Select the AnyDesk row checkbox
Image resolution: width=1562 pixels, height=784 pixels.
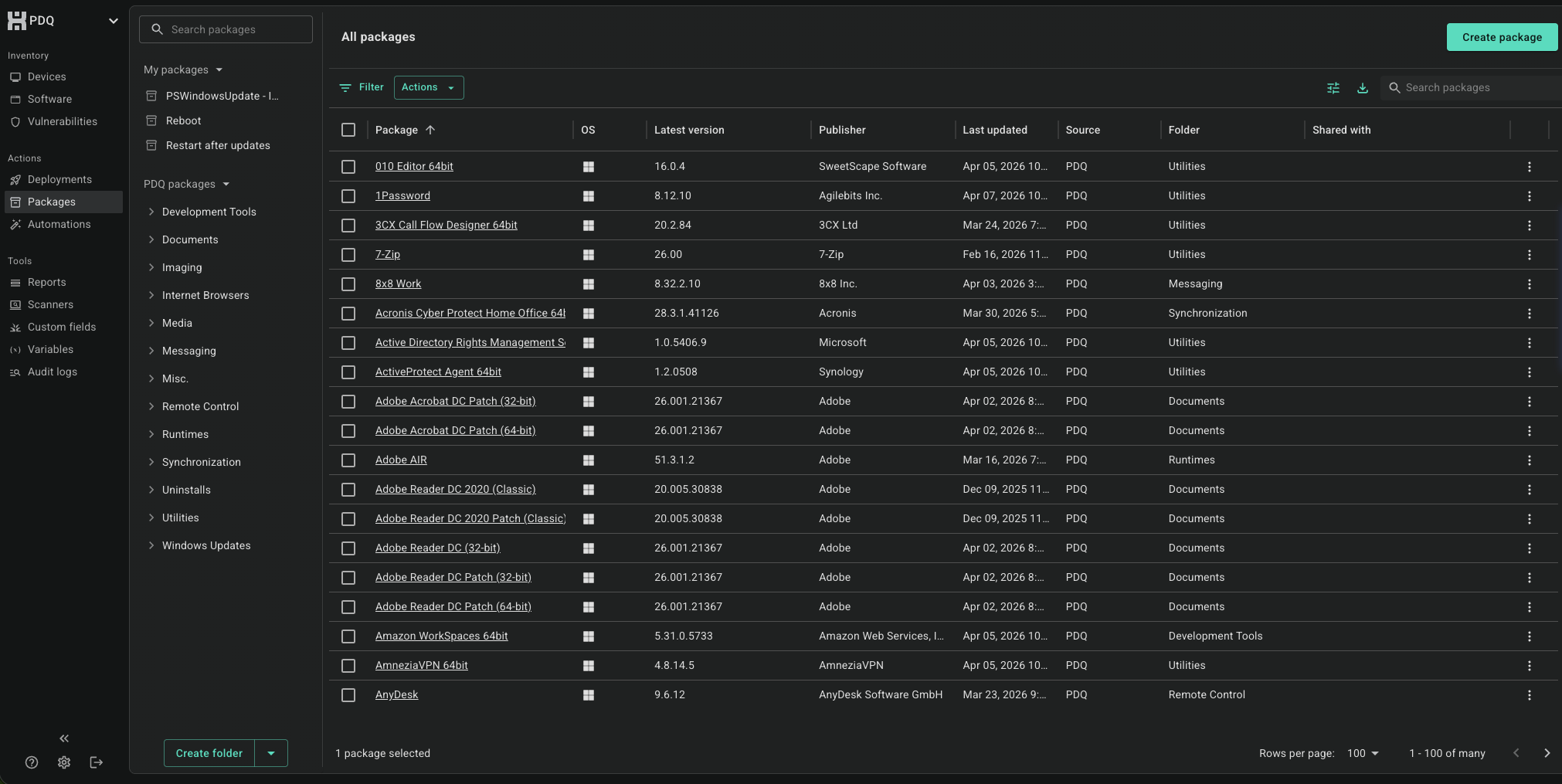pyautogui.click(x=348, y=695)
